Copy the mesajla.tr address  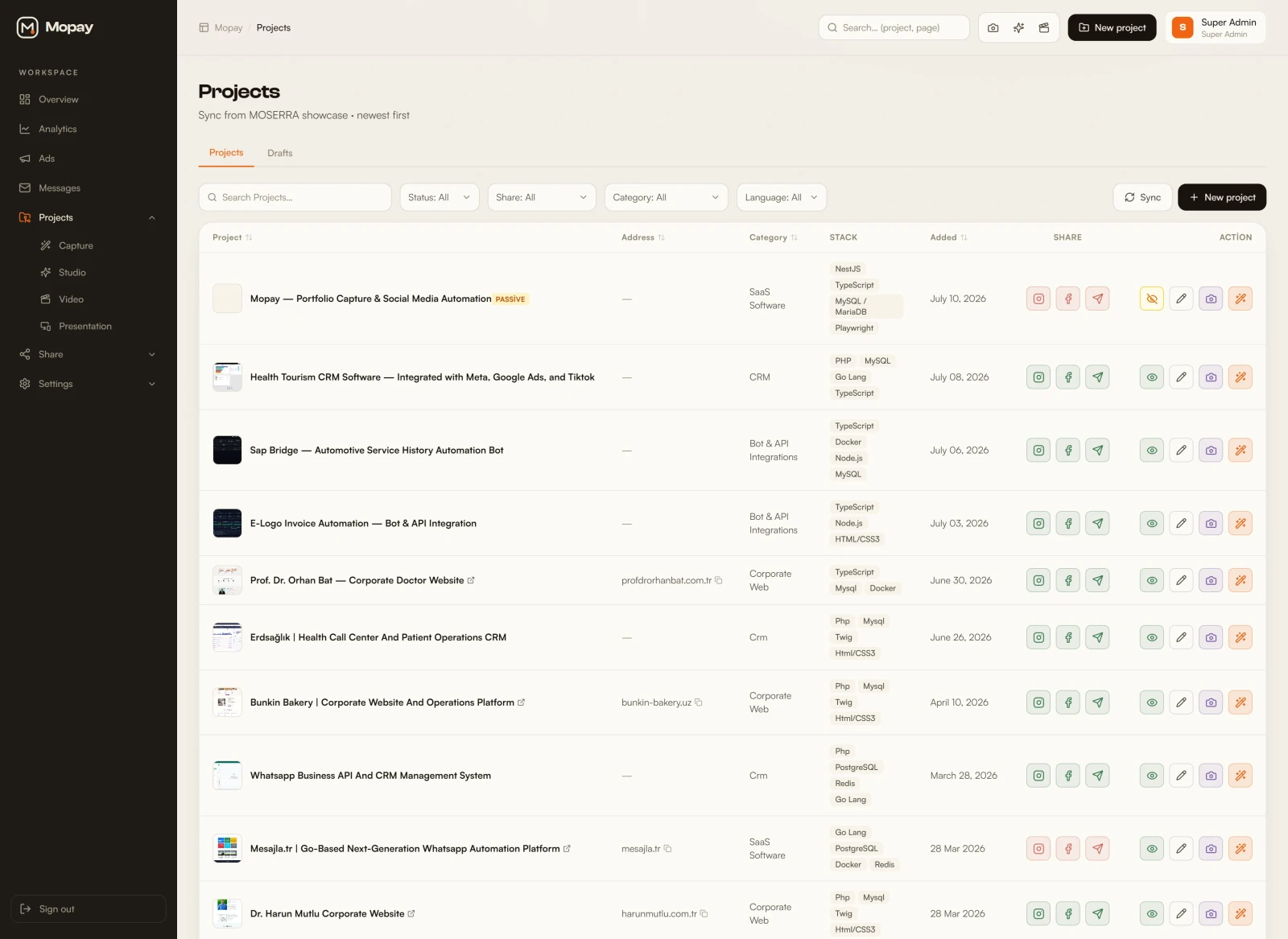click(667, 849)
